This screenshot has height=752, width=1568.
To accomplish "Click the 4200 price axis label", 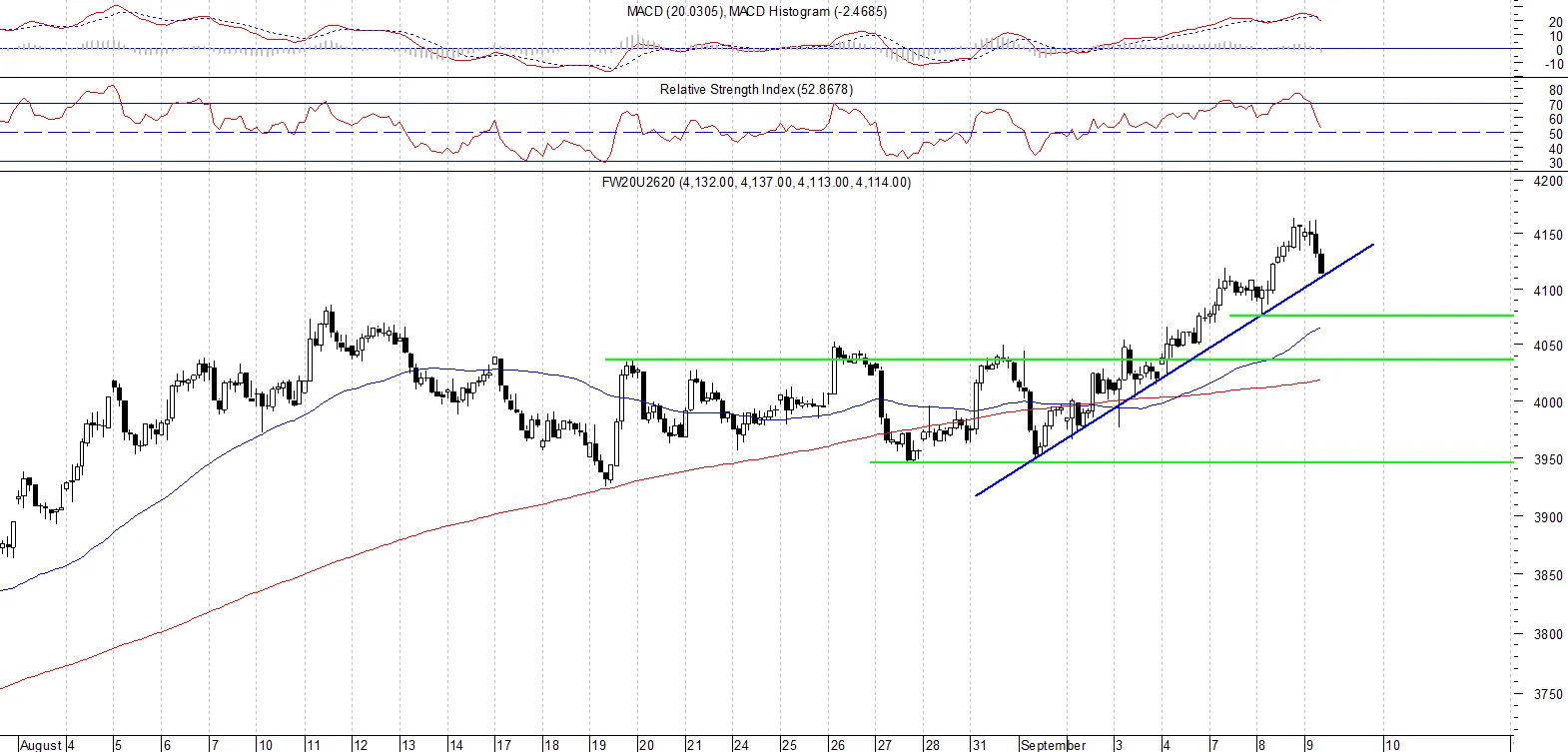I will coord(1548,181).
